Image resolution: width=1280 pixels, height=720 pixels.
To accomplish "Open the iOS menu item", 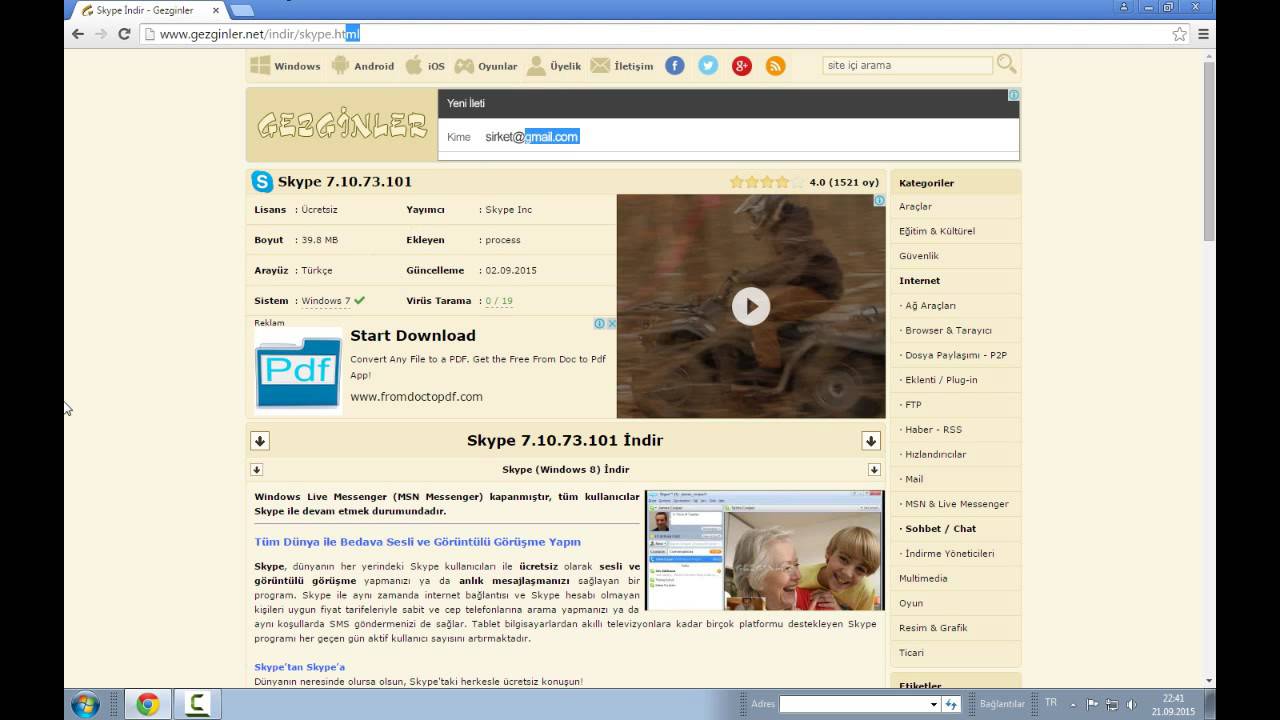I will point(425,66).
